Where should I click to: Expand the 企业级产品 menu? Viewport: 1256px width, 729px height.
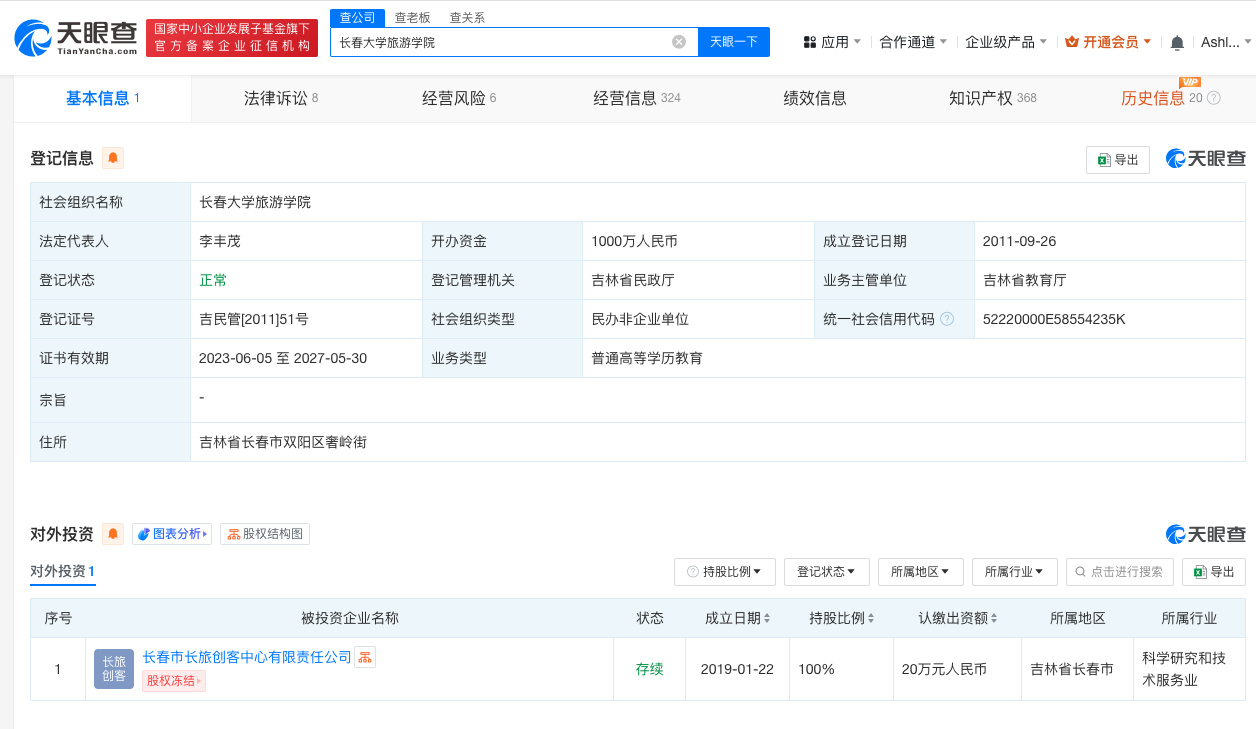(x=1006, y=42)
